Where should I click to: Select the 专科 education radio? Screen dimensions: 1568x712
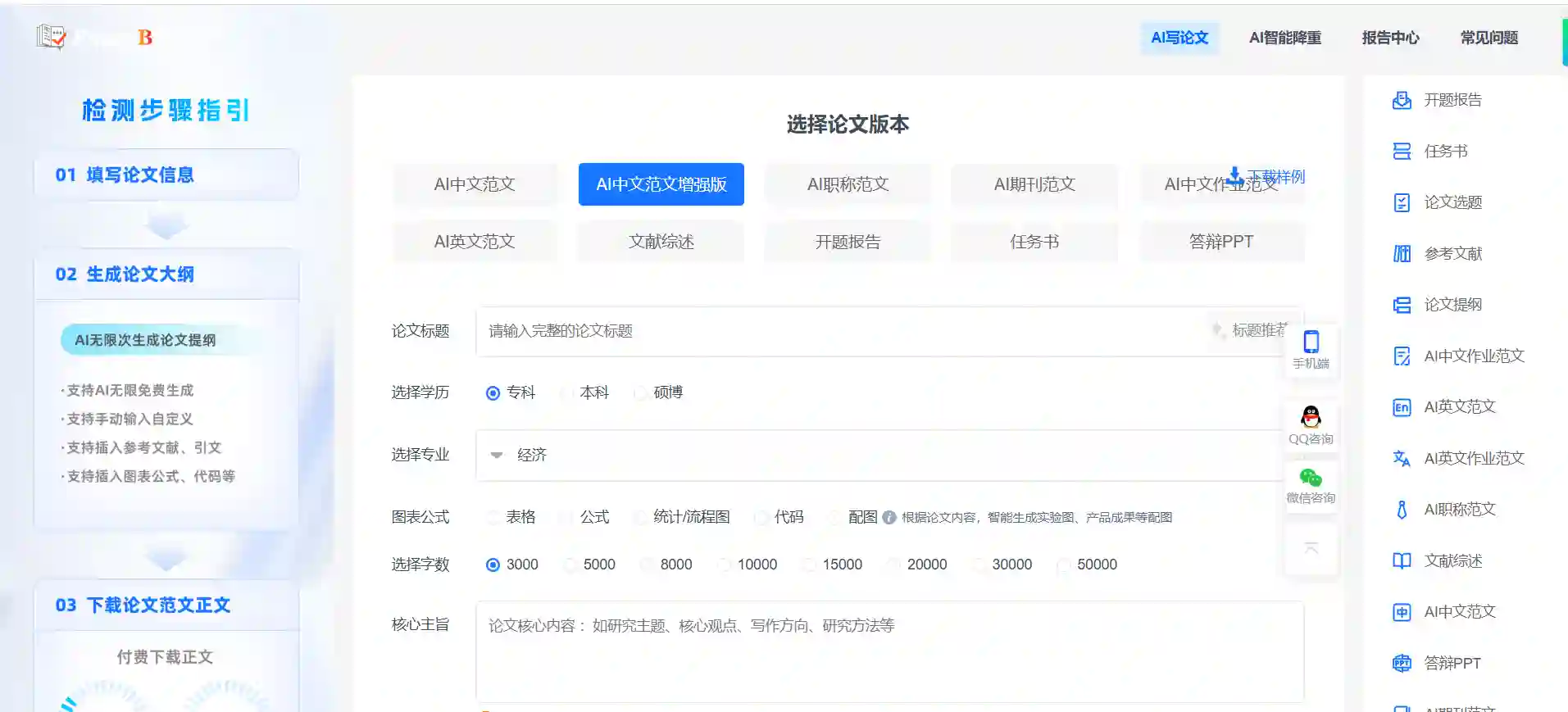click(493, 393)
